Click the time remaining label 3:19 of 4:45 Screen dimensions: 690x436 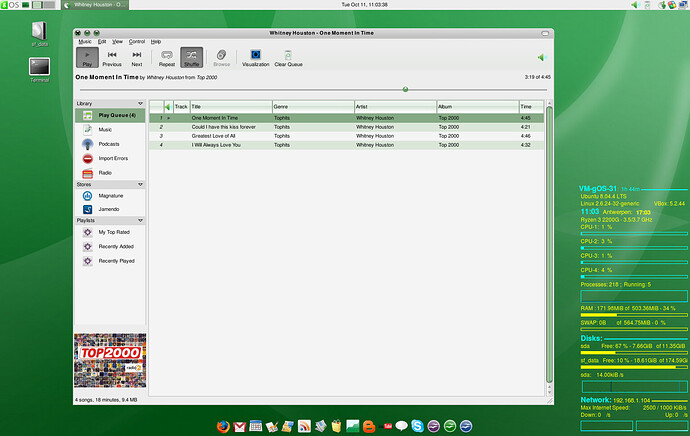pyautogui.click(x=537, y=77)
